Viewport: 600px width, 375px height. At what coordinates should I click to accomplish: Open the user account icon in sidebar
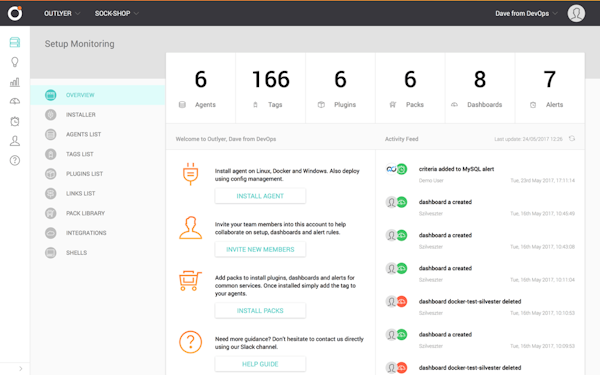point(15,141)
